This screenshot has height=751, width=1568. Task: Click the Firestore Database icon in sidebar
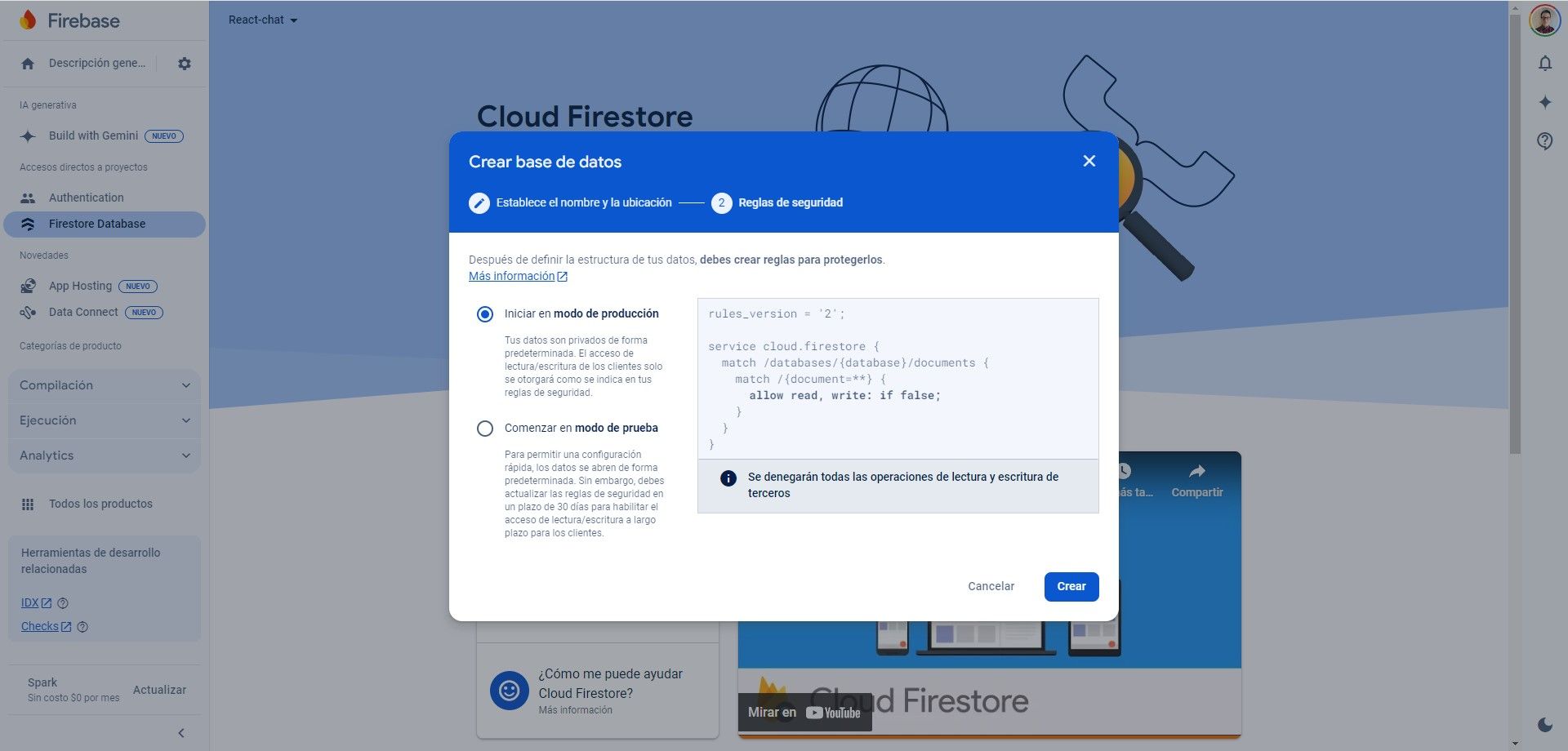pyautogui.click(x=28, y=224)
